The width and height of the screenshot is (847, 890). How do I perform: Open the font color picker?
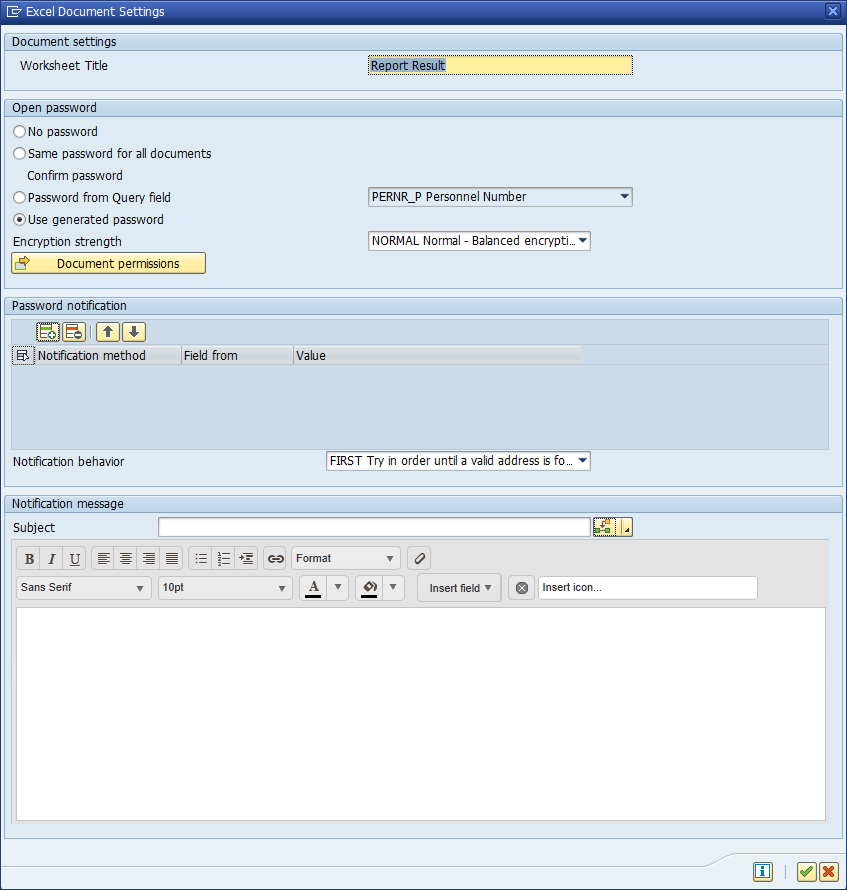[x=312, y=588]
